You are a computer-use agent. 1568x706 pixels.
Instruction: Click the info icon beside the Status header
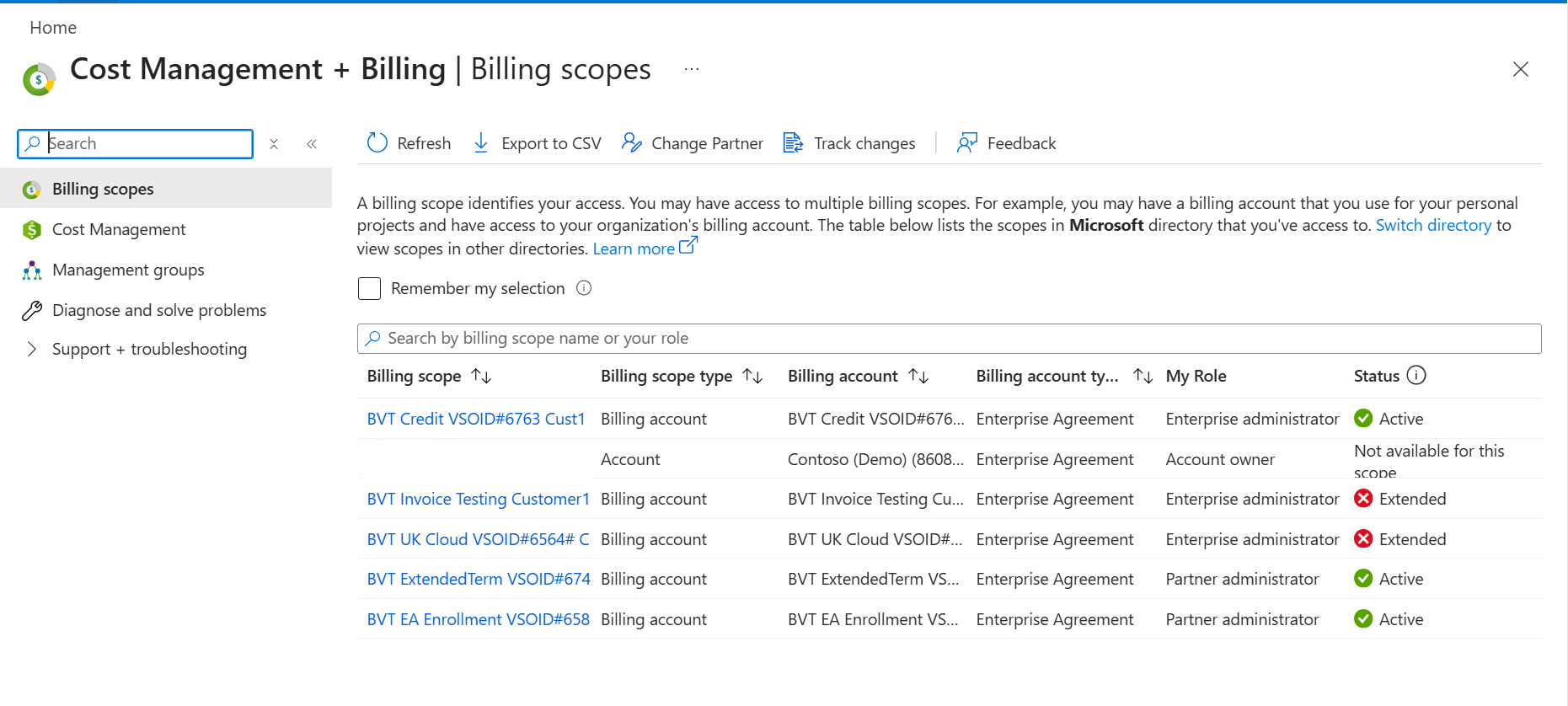pyautogui.click(x=1417, y=376)
